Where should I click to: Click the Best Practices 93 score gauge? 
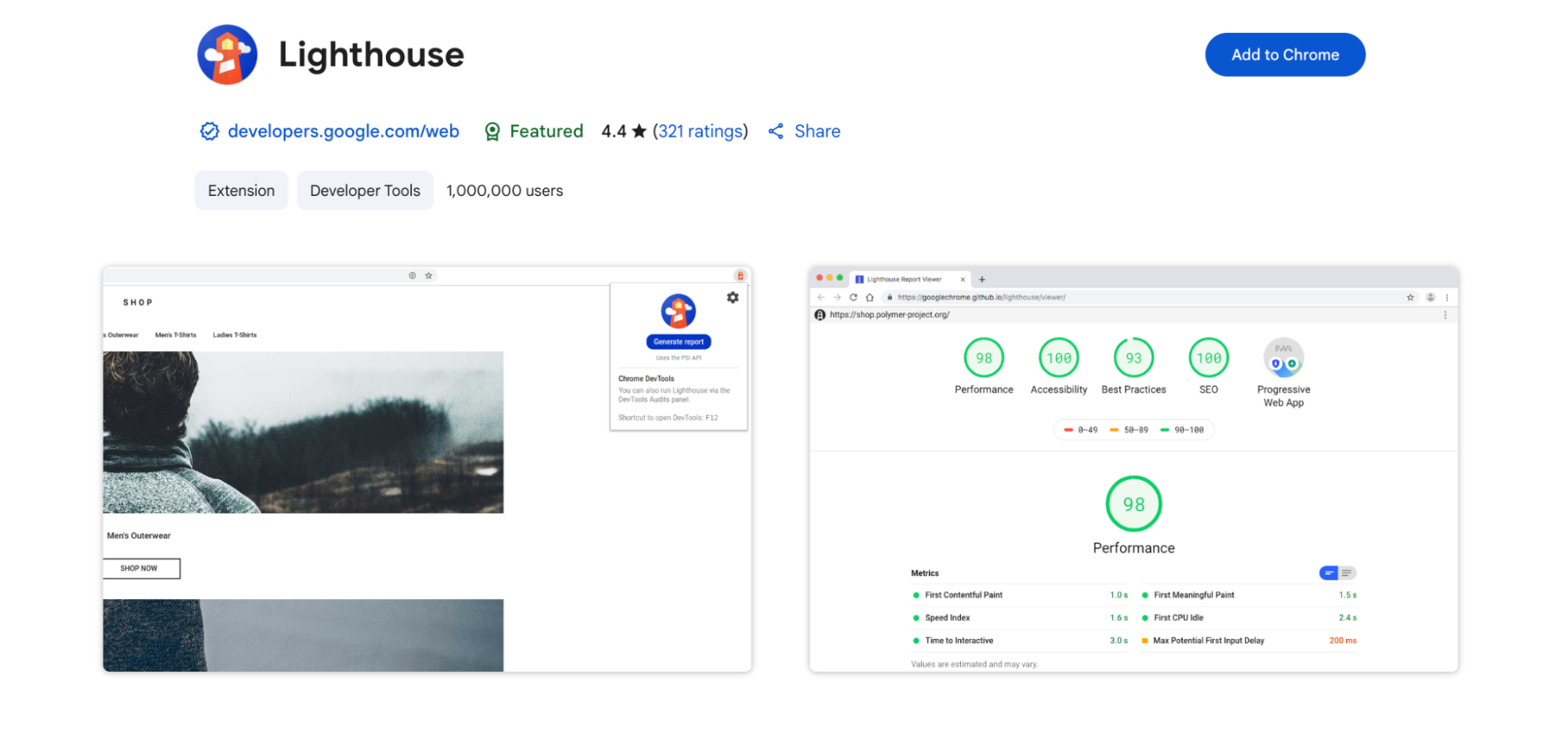coord(1133,358)
